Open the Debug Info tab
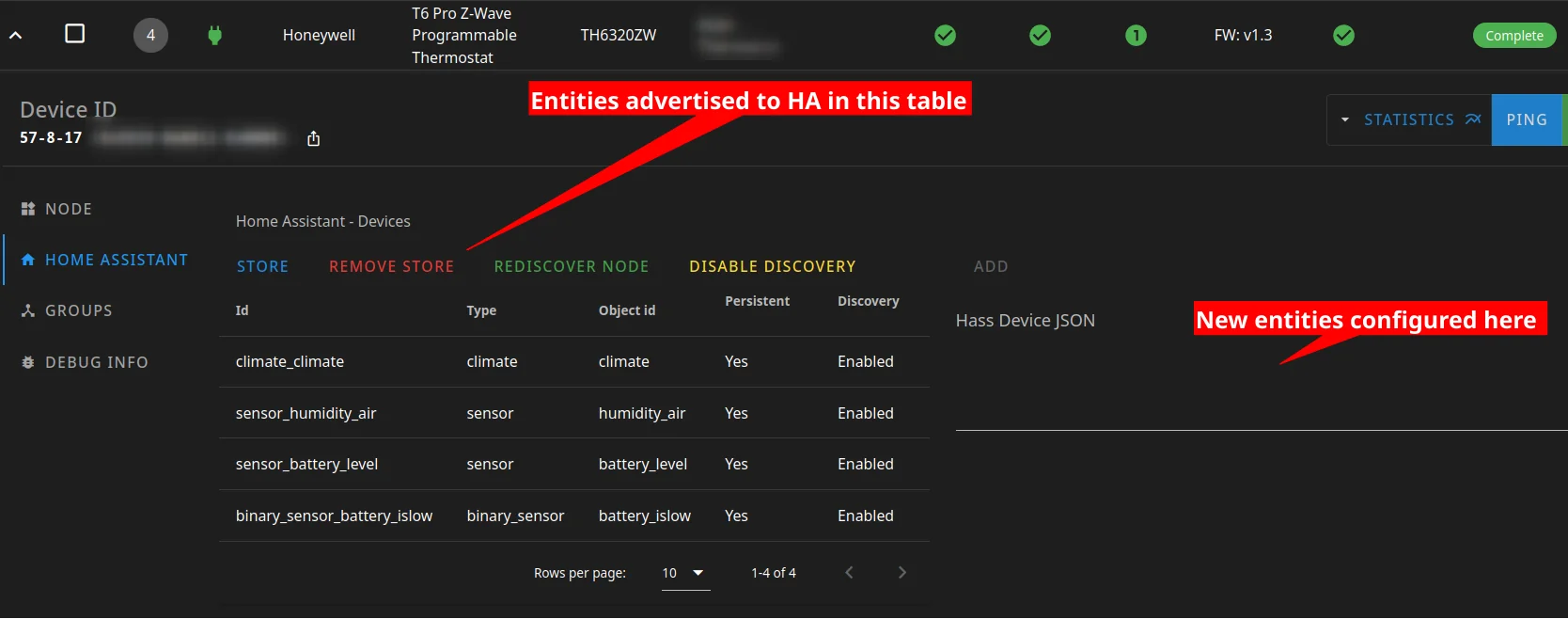Screen dimensions: 1568x619 tap(96, 362)
